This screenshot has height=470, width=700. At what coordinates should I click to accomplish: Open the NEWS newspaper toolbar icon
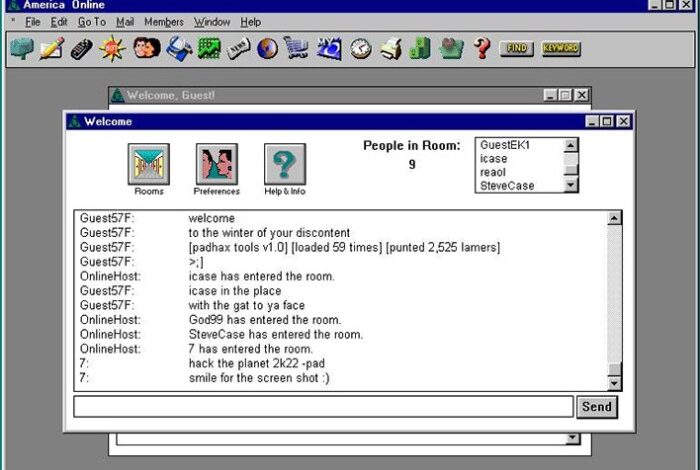point(238,49)
